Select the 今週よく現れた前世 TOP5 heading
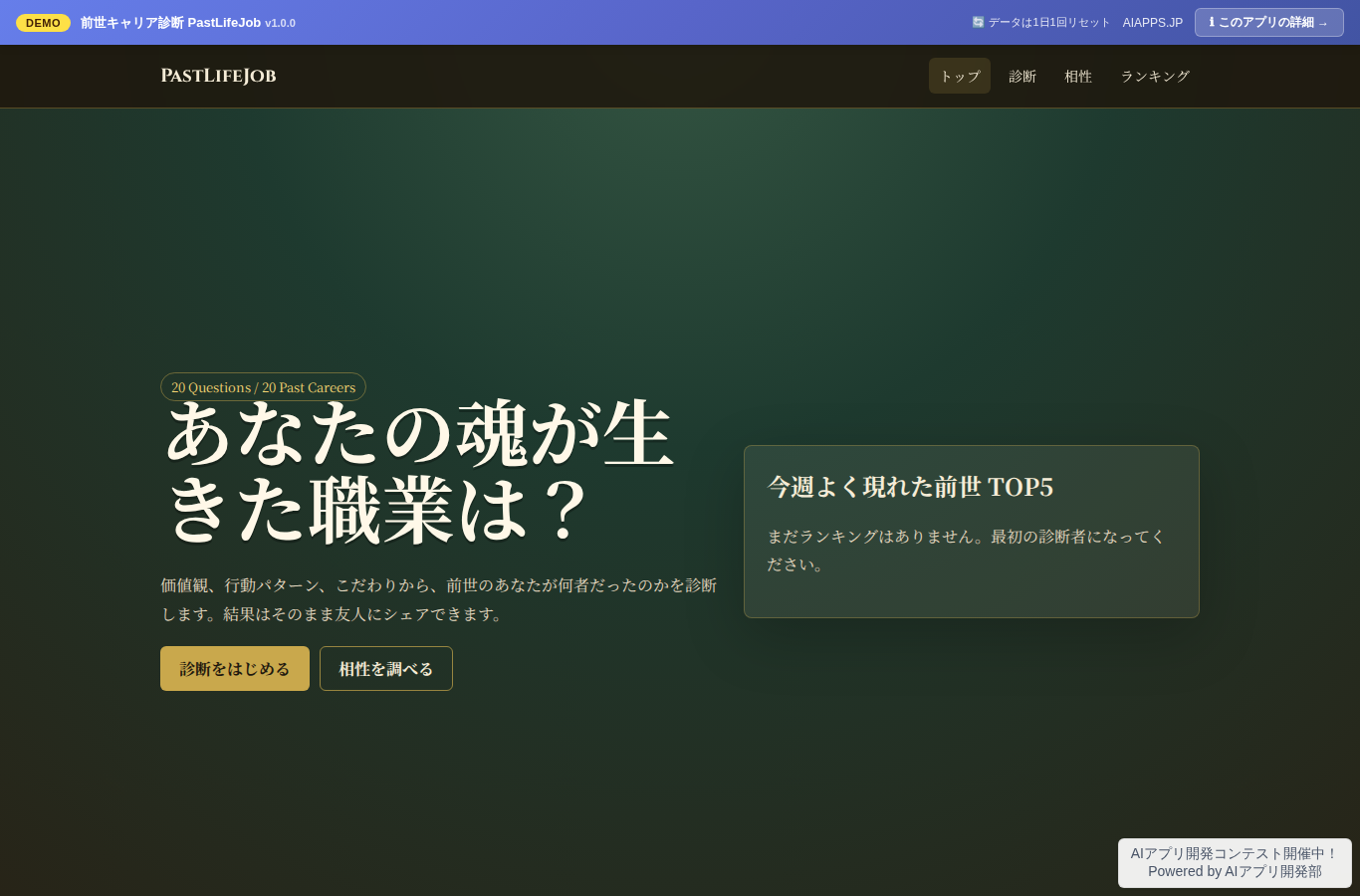1360x896 pixels. (x=910, y=487)
